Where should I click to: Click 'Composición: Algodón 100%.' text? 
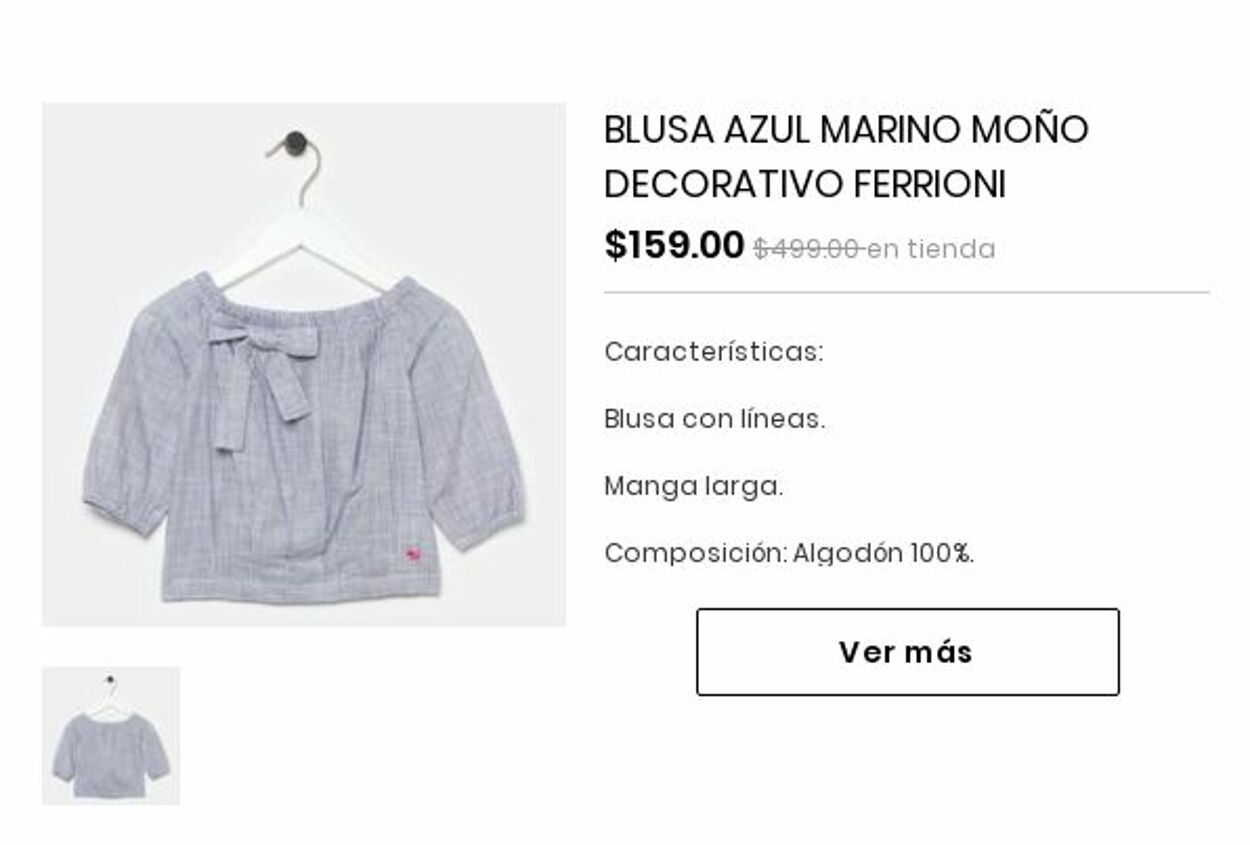(x=790, y=553)
